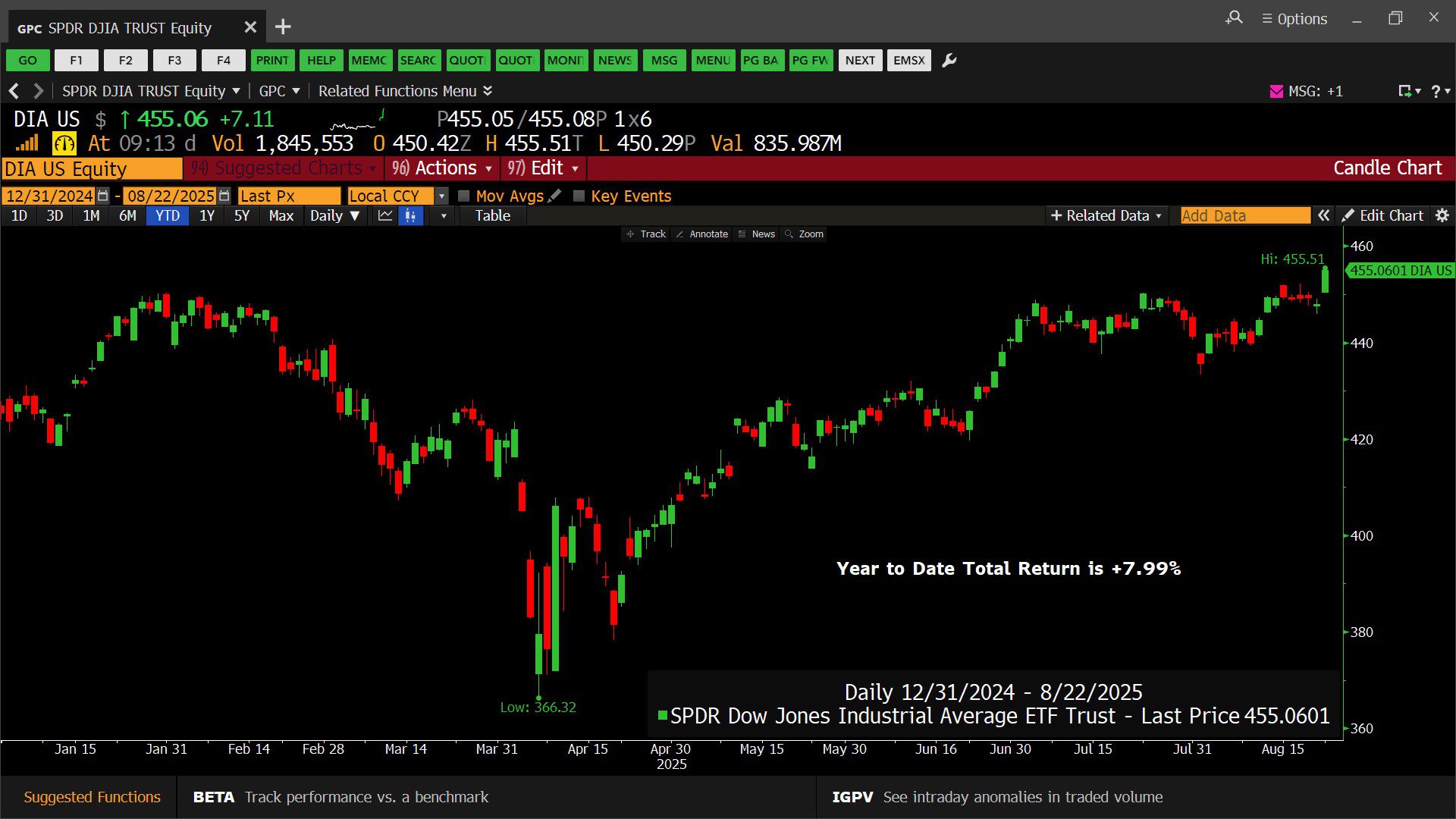The image size is (1456, 819).
Task: Click the yellow clock delayed-data icon
Action: pos(64,143)
